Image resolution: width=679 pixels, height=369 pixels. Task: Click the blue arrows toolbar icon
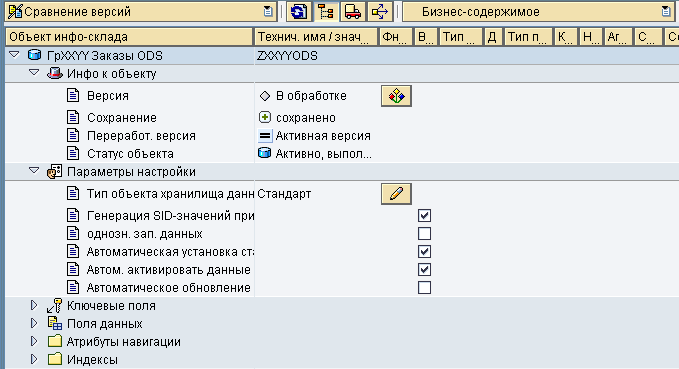pyautogui.click(x=380, y=12)
